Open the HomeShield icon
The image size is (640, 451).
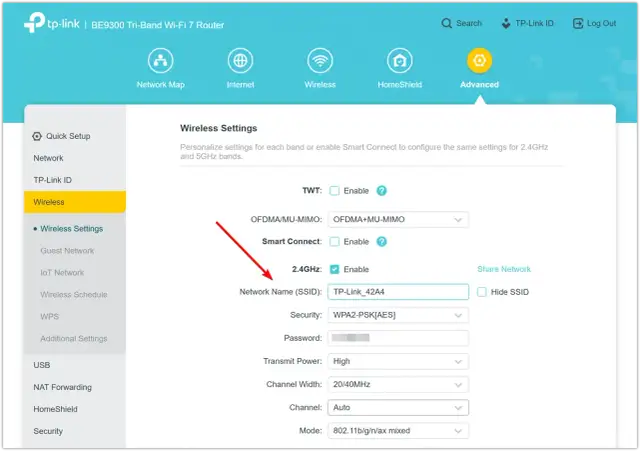(x=400, y=61)
